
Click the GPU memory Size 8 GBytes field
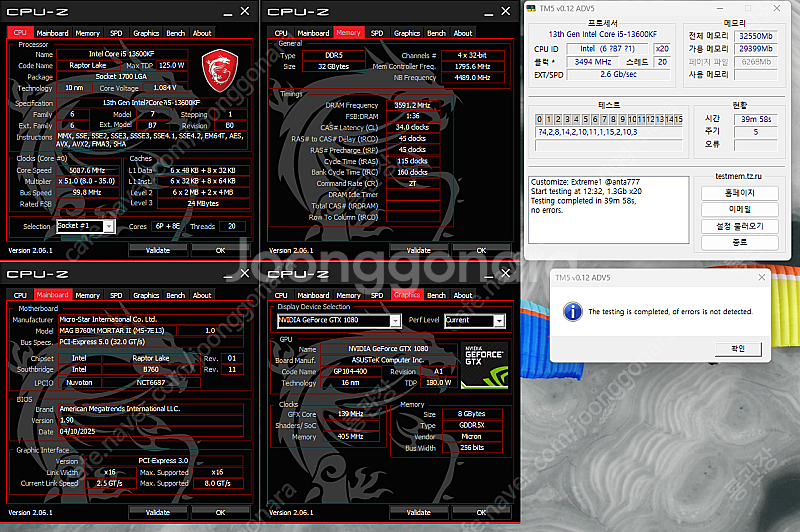472,414
